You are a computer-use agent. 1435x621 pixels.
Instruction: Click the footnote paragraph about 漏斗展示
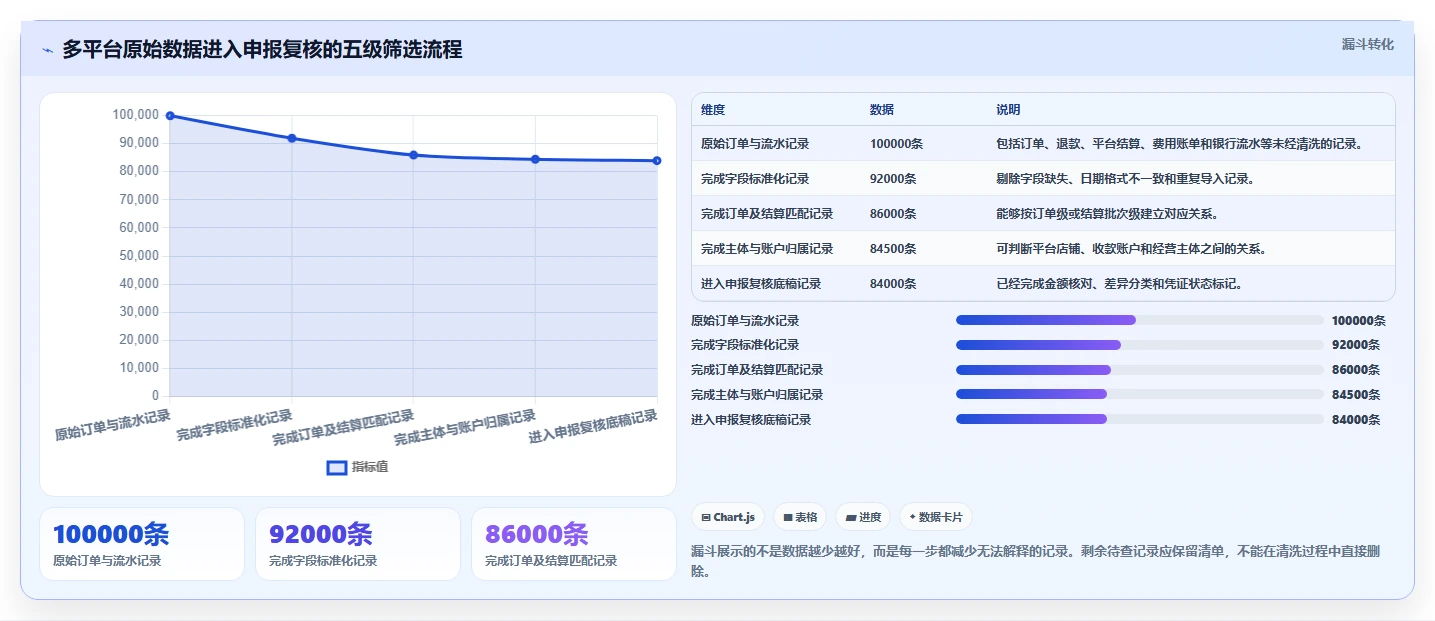click(1034, 562)
